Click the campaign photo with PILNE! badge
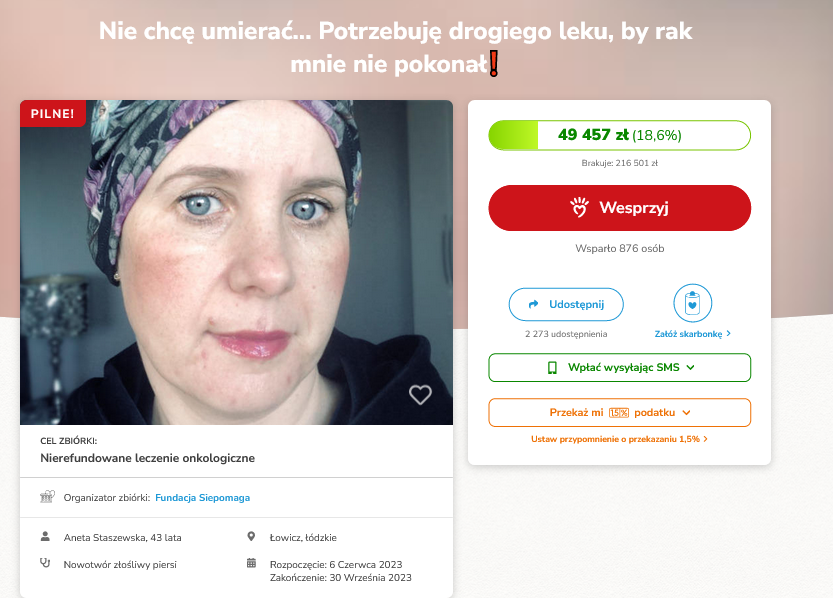 click(x=236, y=262)
